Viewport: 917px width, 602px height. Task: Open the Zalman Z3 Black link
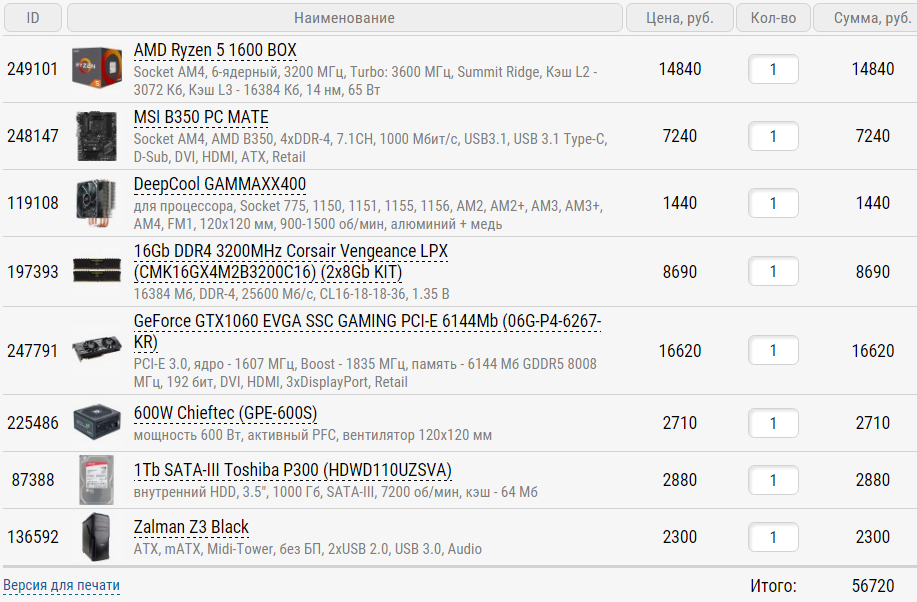coord(191,527)
